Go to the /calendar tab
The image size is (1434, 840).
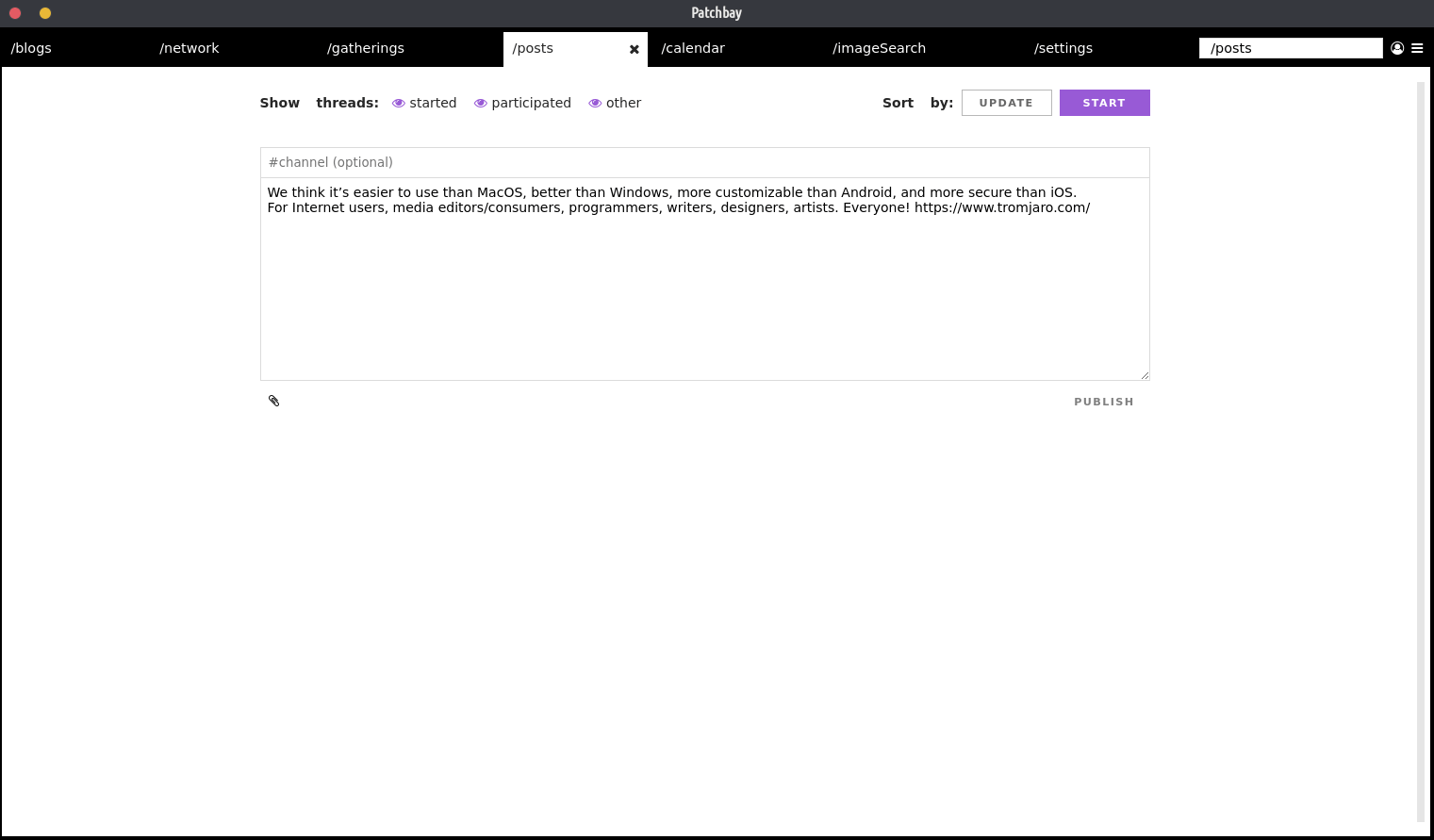pos(693,48)
